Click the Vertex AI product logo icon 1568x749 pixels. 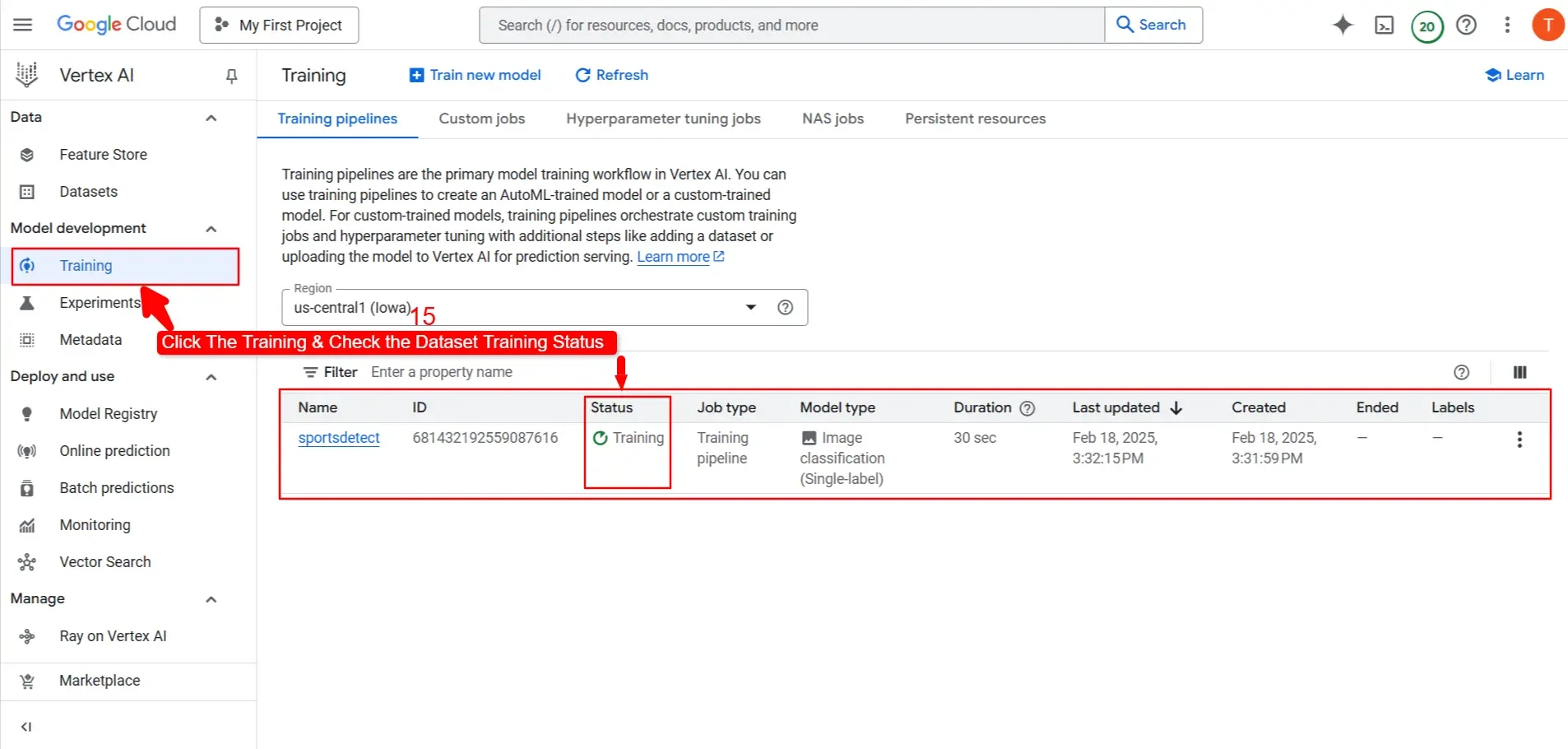click(27, 75)
